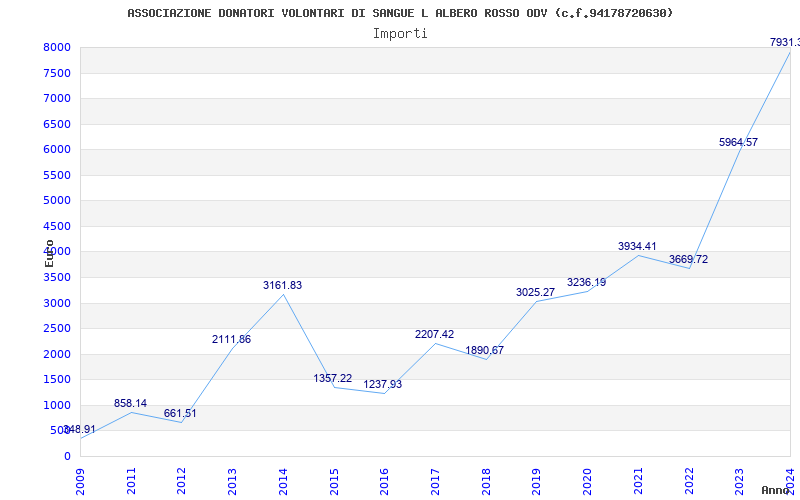This screenshot has height=500, width=800.
Task: Click the y-axis value 2500
Action: click(x=57, y=329)
